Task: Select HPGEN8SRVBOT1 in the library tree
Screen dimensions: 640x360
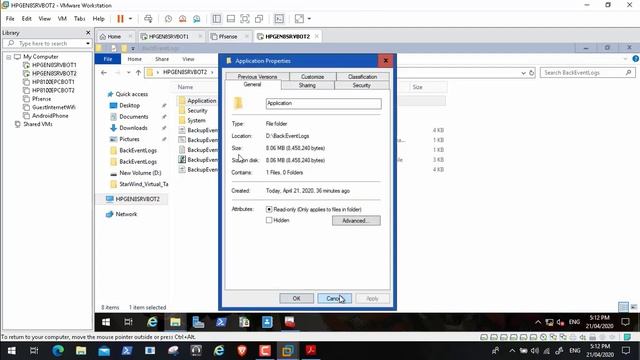Action: (54, 65)
